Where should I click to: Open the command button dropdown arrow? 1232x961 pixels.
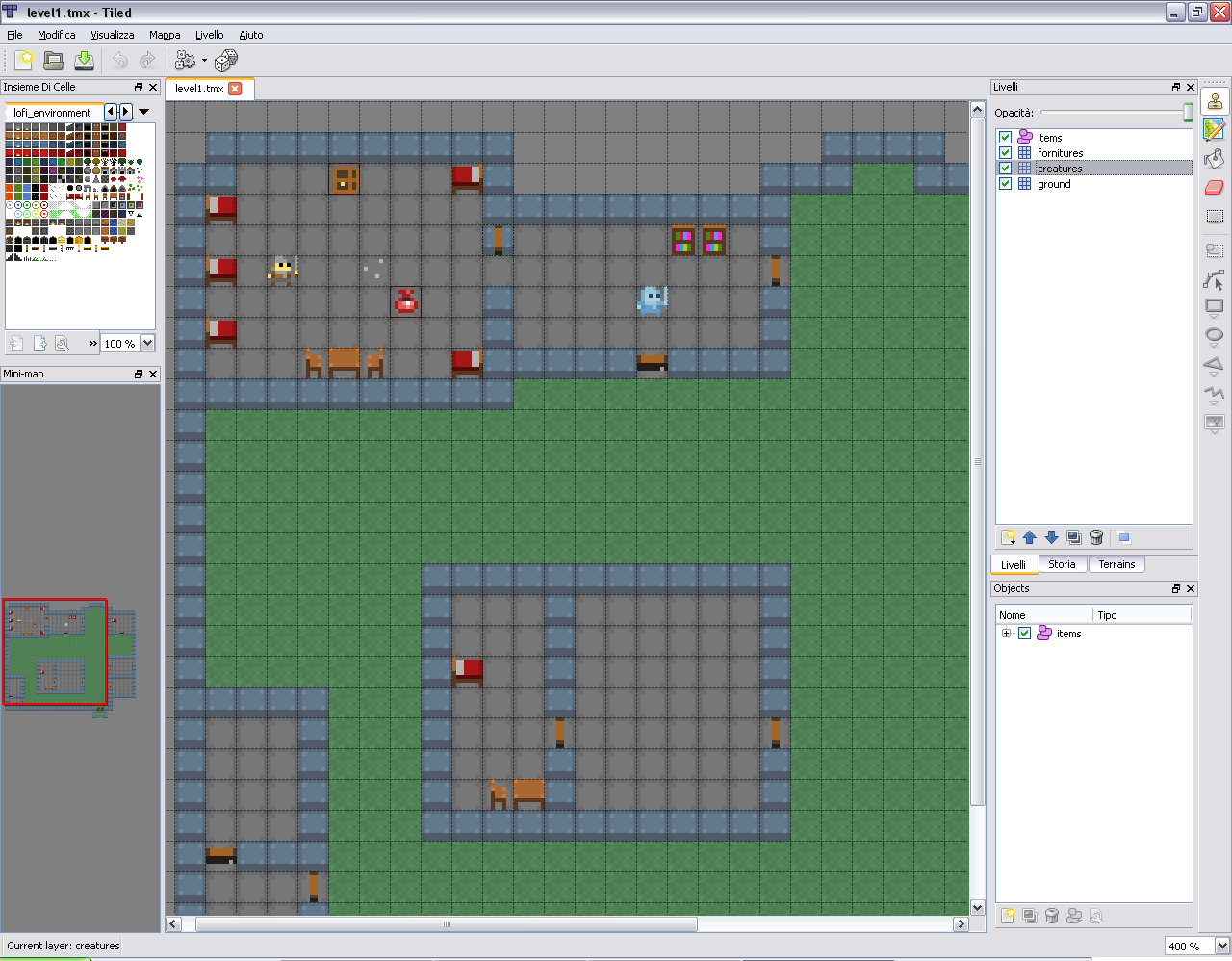[204, 61]
